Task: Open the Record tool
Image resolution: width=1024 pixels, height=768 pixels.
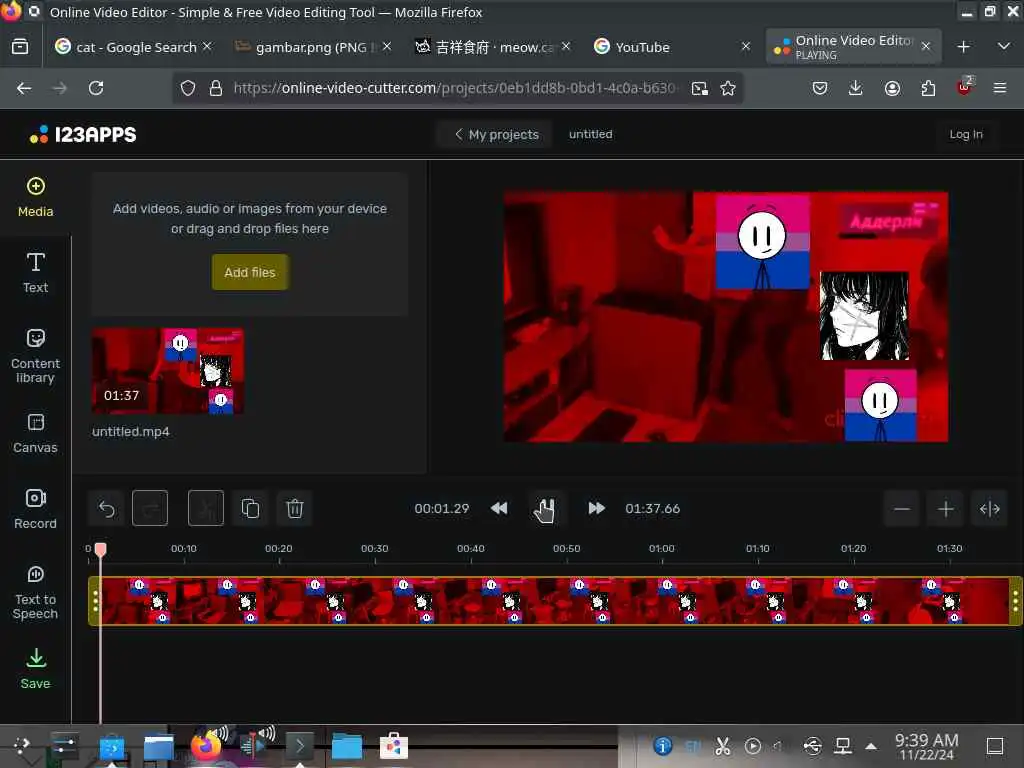Action: [35, 509]
